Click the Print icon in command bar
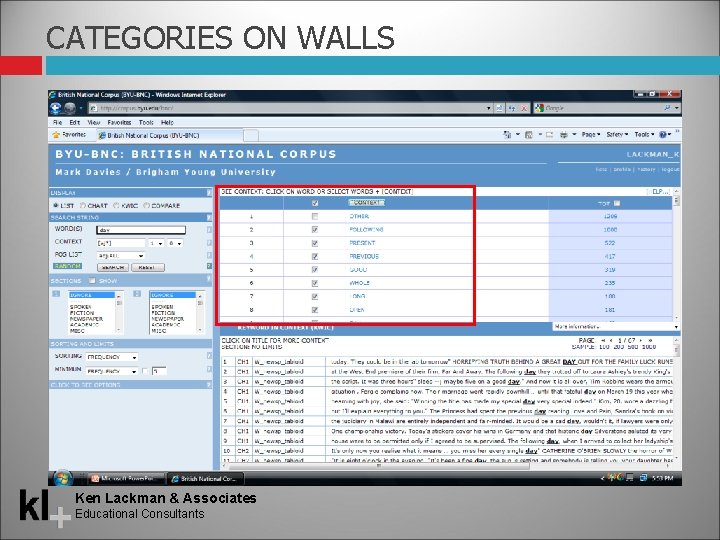Image resolution: width=720 pixels, height=540 pixels. pyautogui.click(x=564, y=135)
